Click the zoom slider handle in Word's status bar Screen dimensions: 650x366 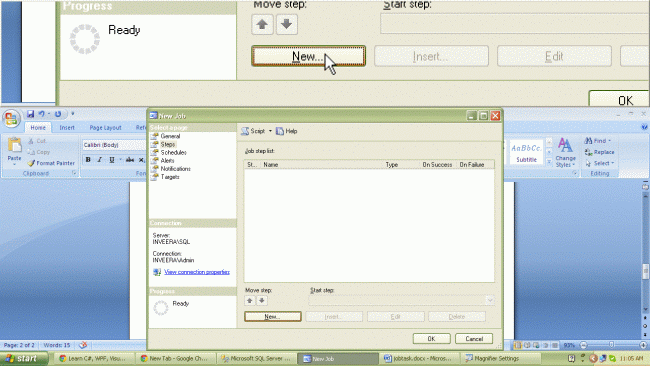pos(611,345)
